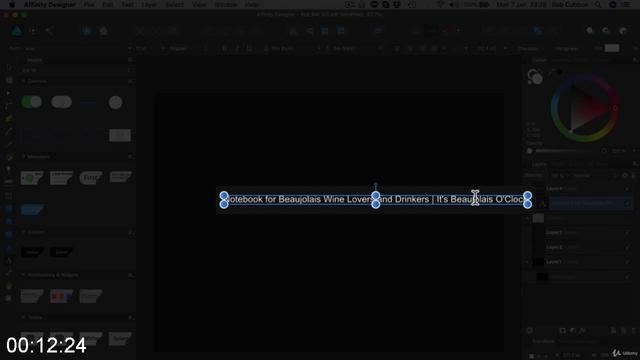This screenshot has height=360, width=640.
Task: Toggle bold formatting
Action: click(224, 48)
